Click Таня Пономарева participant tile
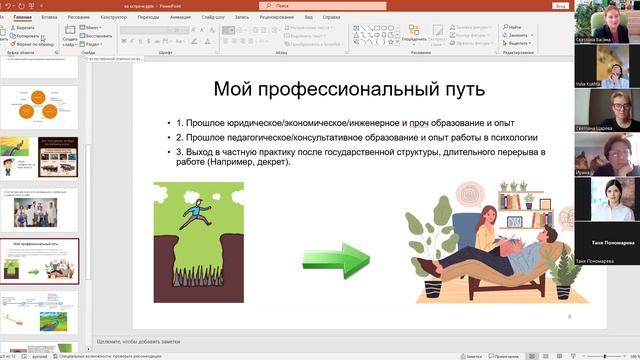Viewport: 640px width, 360px height. 607,244
